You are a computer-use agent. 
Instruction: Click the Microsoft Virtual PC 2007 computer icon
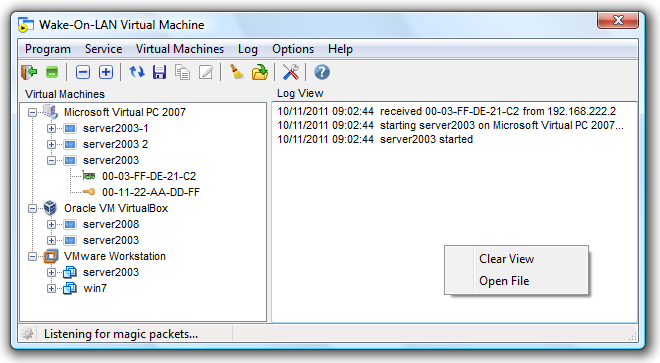51,112
